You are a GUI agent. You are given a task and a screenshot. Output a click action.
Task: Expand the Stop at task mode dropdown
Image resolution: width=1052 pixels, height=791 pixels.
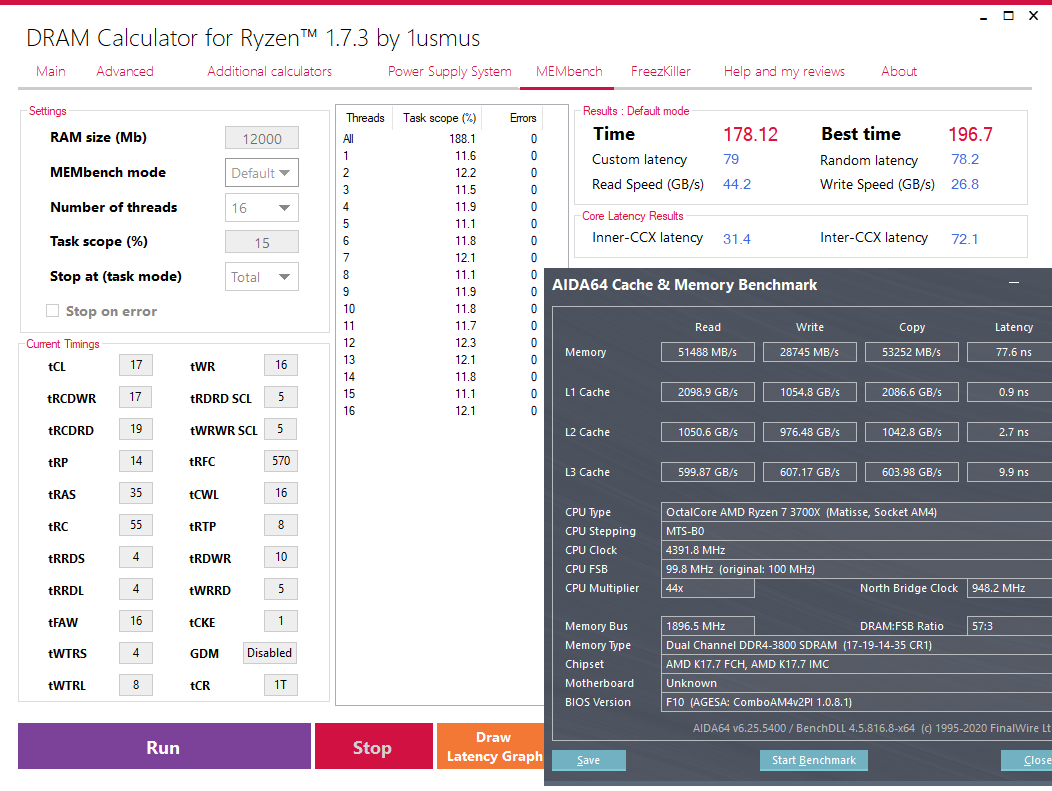click(x=262, y=276)
